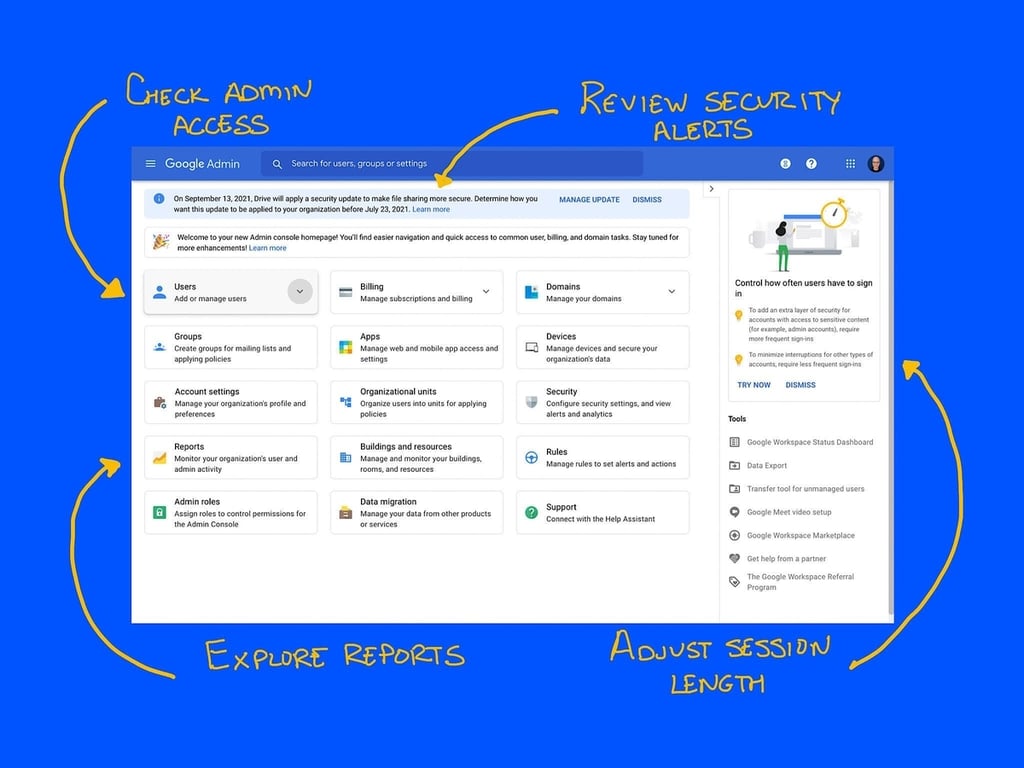This screenshot has width=1024, height=768.
Task: Dismiss the Drive security update banner
Action: click(x=647, y=200)
